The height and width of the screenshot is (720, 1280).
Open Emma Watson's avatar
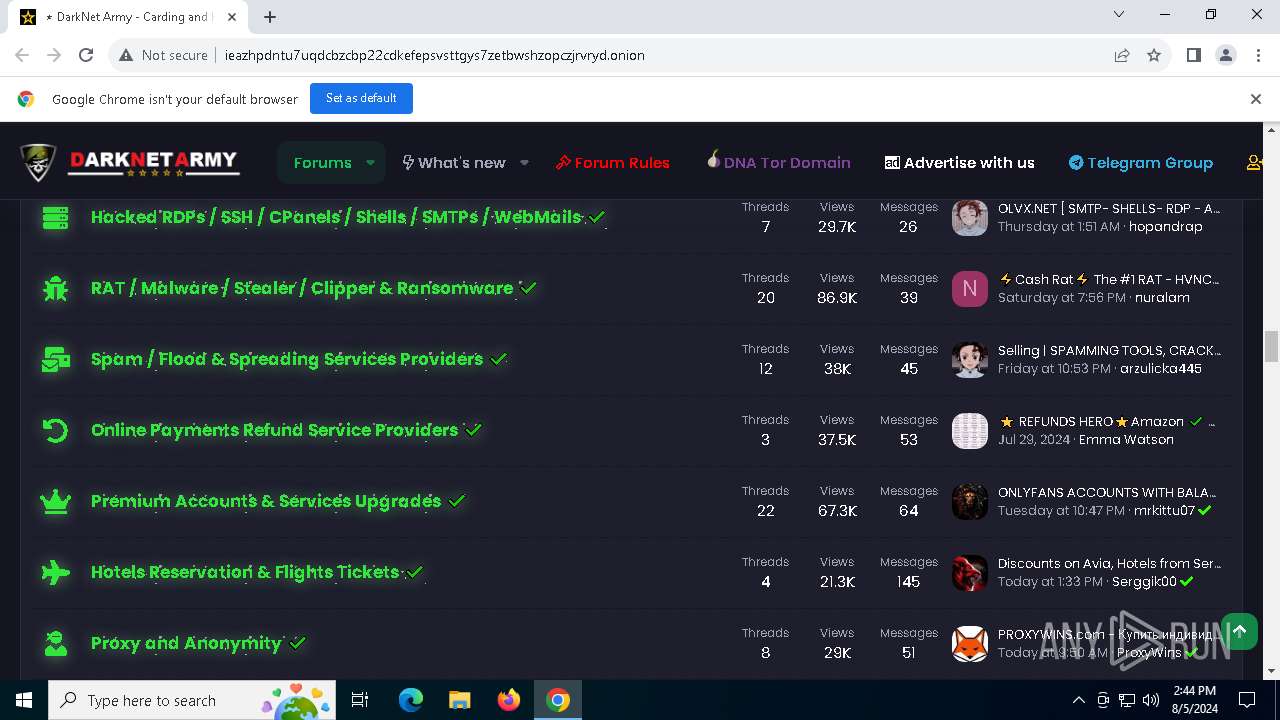tap(969, 430)
